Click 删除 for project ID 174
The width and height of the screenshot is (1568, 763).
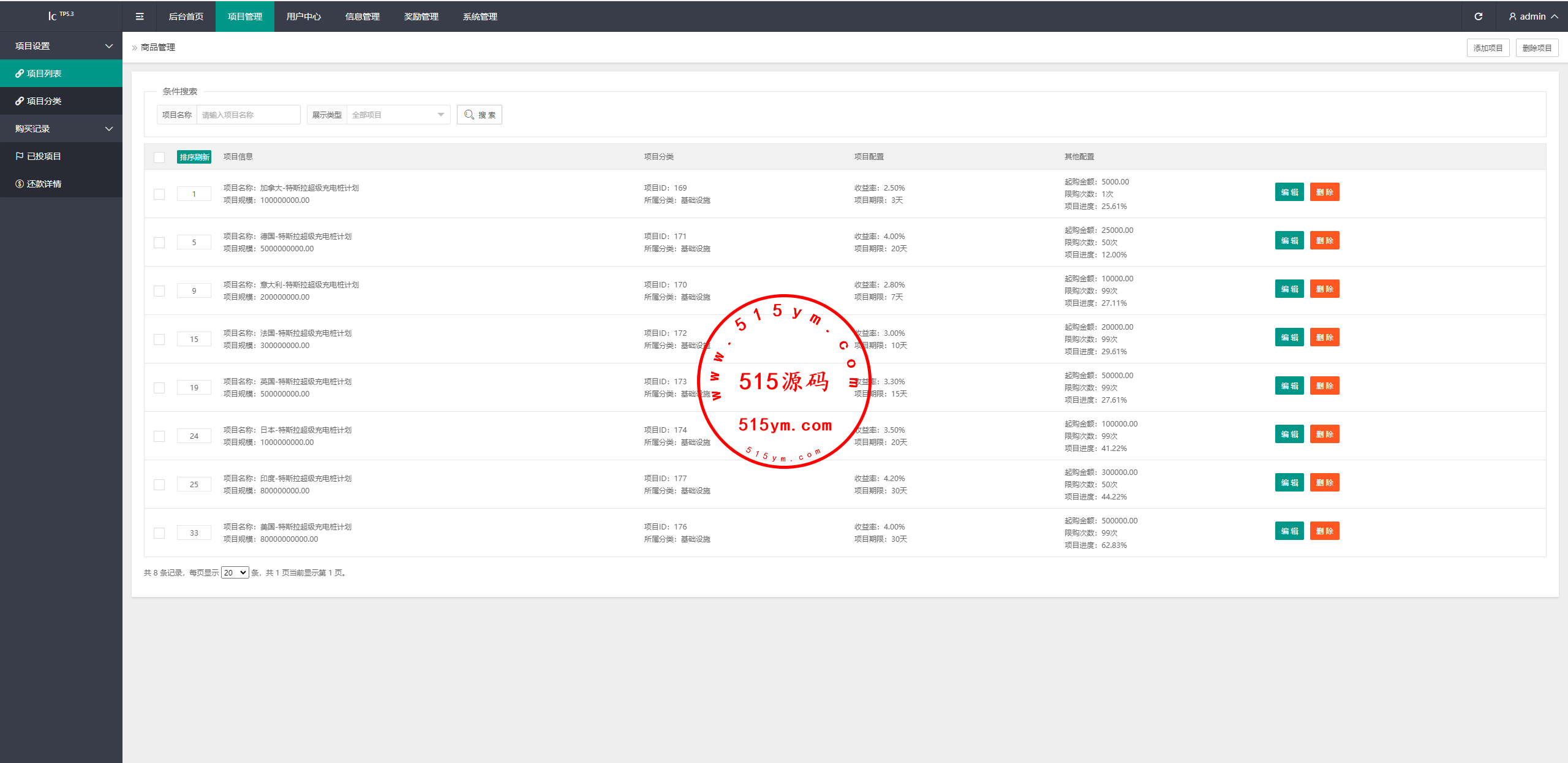[x=1324, y=435]
